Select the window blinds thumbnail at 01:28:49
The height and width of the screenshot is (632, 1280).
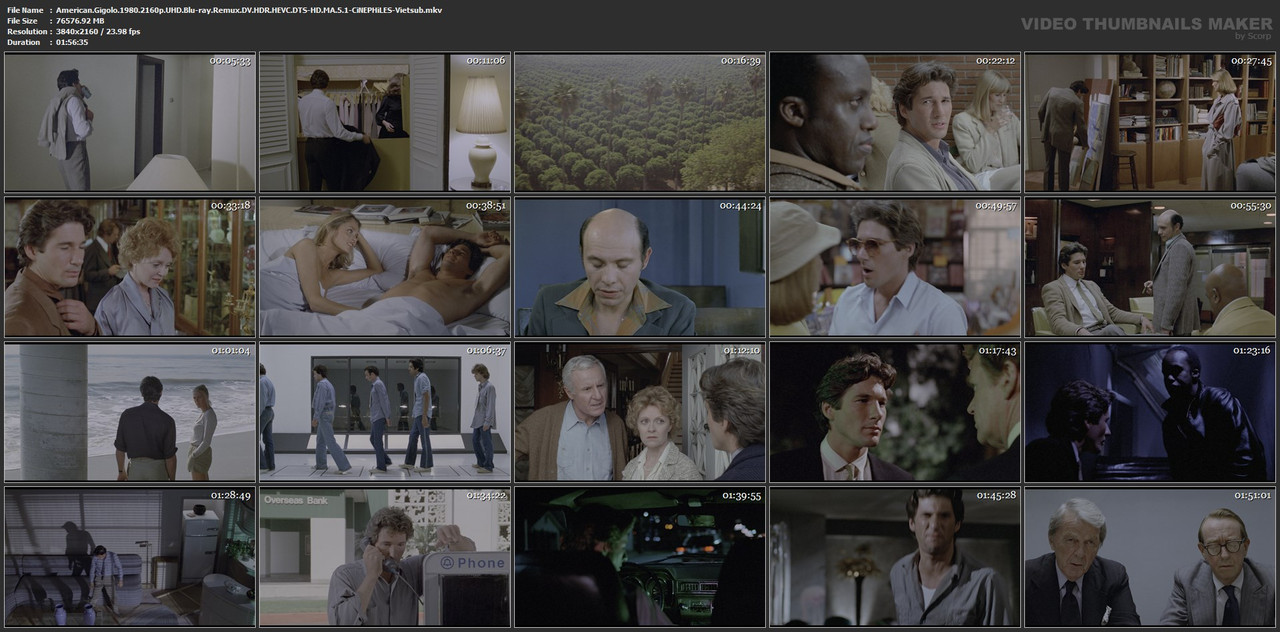click(x=130, y=557)
